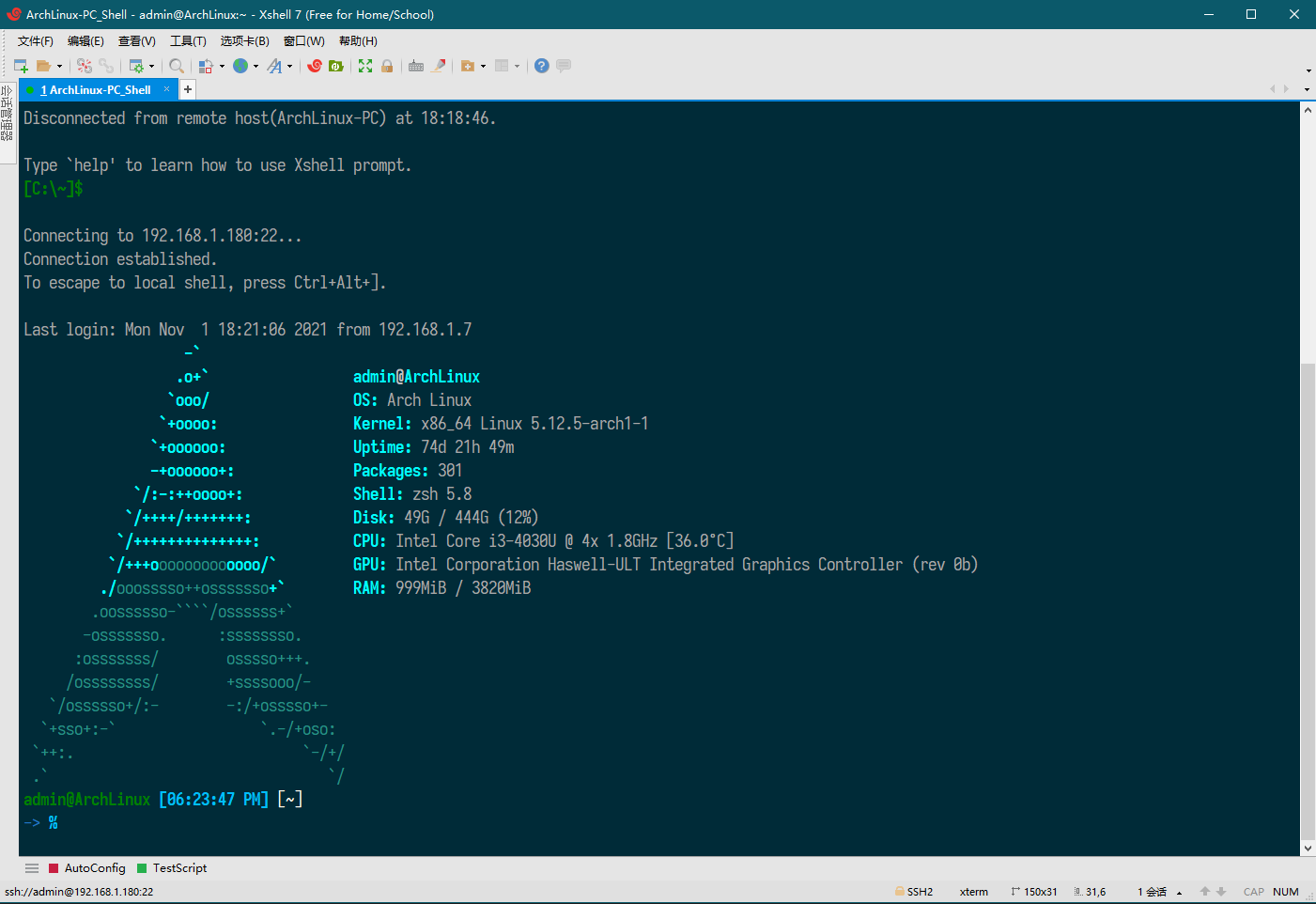Open the on-screen keyboard icon
This screenshot has width=1316, height=904.
tap(415, 66)
